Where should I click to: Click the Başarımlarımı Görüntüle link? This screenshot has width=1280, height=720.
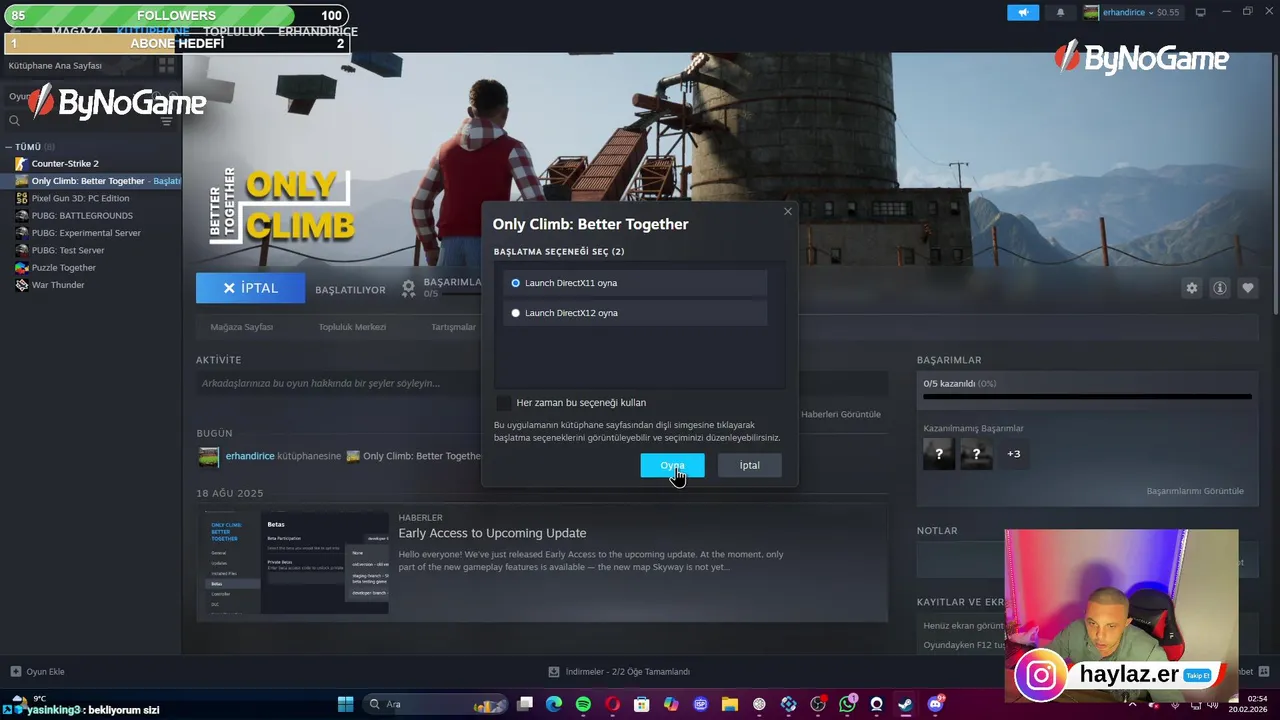(1195, 491)
